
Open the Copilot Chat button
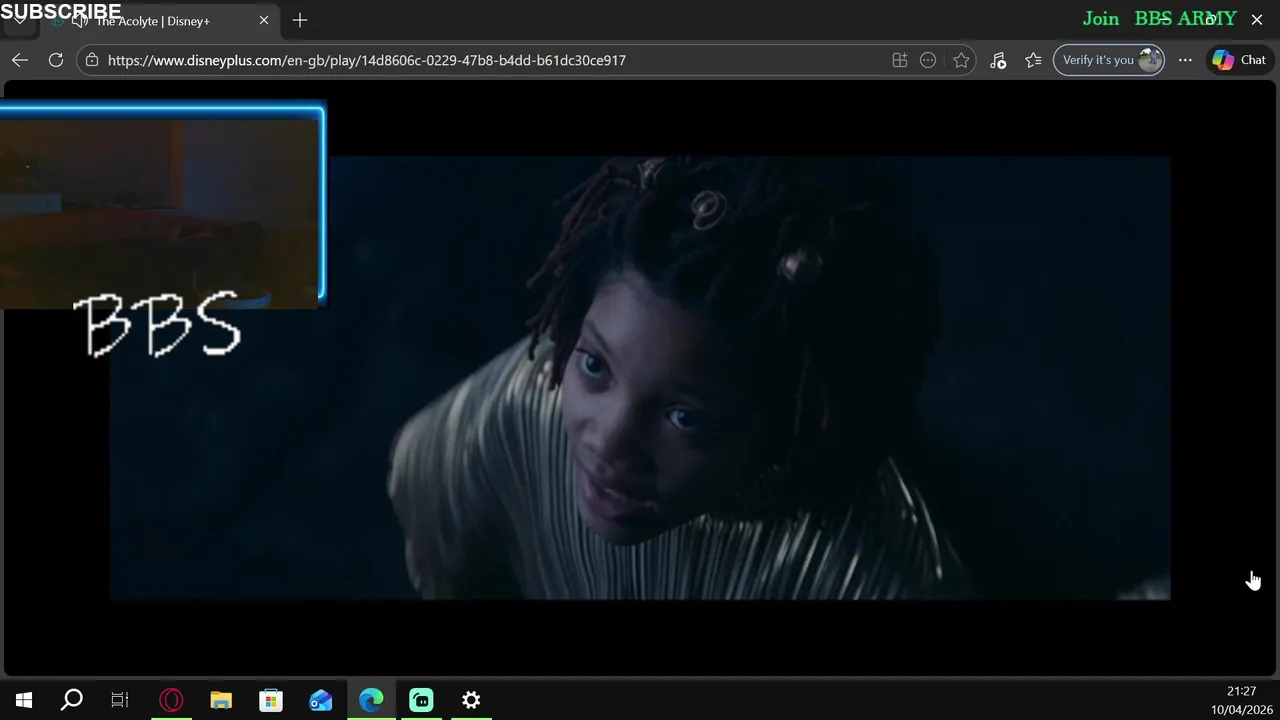1239,60
